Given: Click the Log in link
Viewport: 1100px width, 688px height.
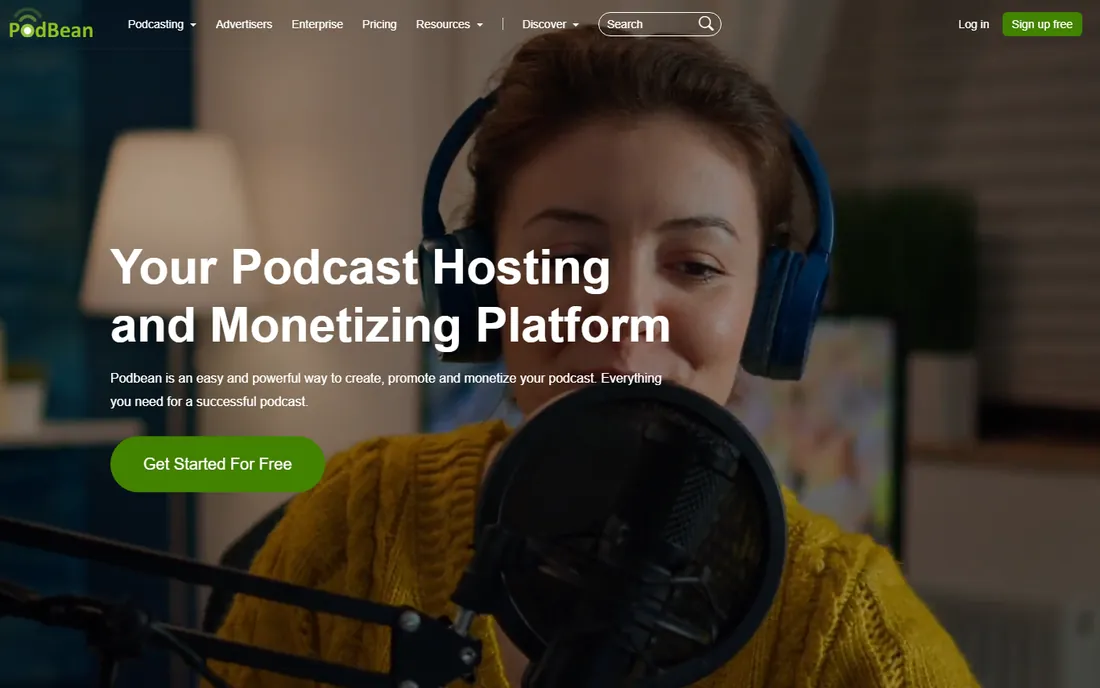Looking at the screenshot, I should pyautogui.click(x=973, y=24).
